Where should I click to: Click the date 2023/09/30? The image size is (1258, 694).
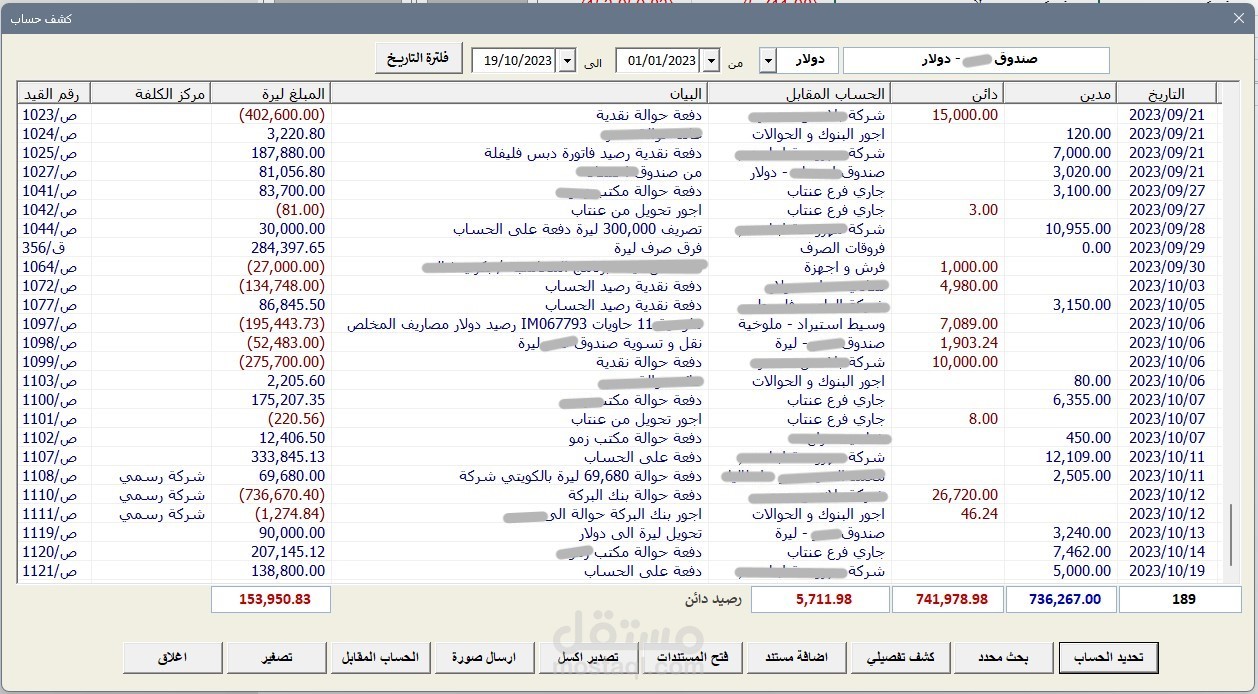[x=1168, y=266]
